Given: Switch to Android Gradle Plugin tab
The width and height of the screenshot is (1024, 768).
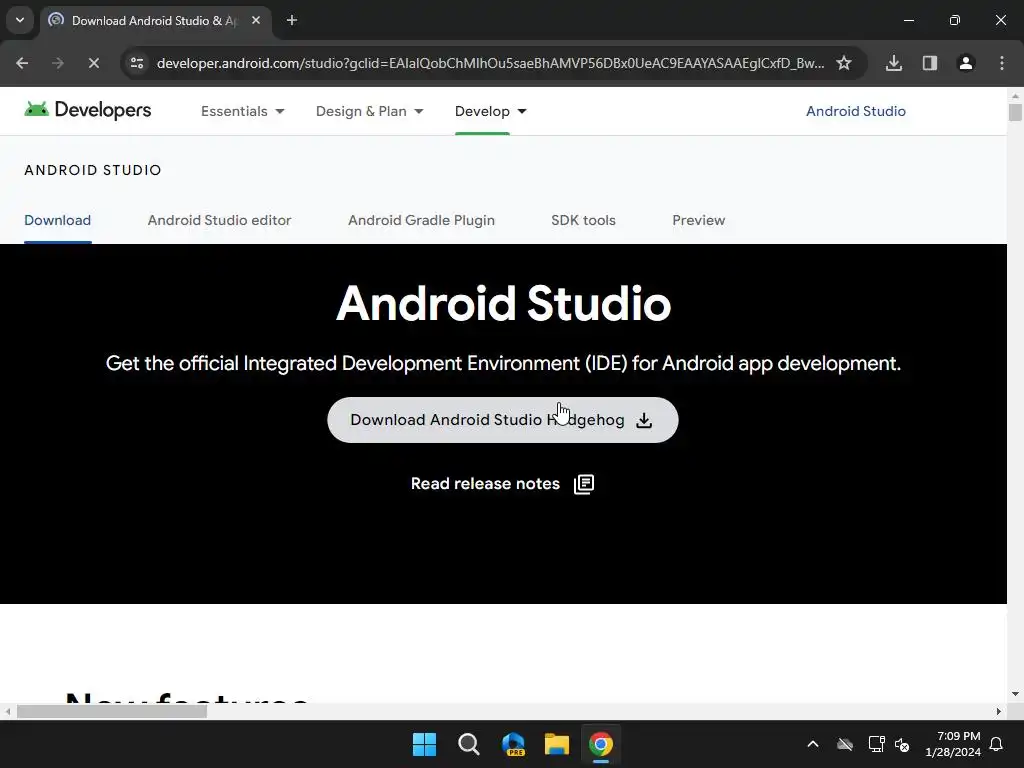Looking at the screenshot, I should [421, 220].
